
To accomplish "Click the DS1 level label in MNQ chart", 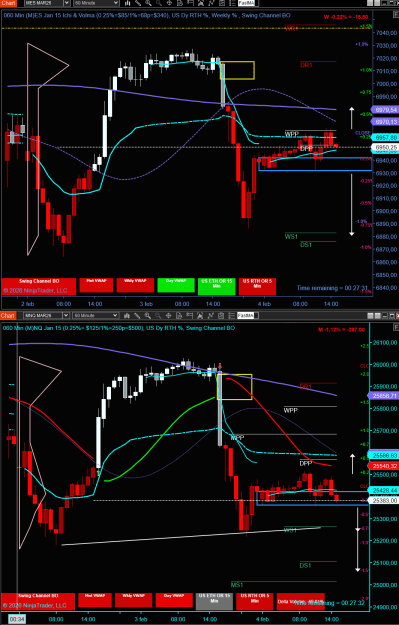I will coord(305,565).
